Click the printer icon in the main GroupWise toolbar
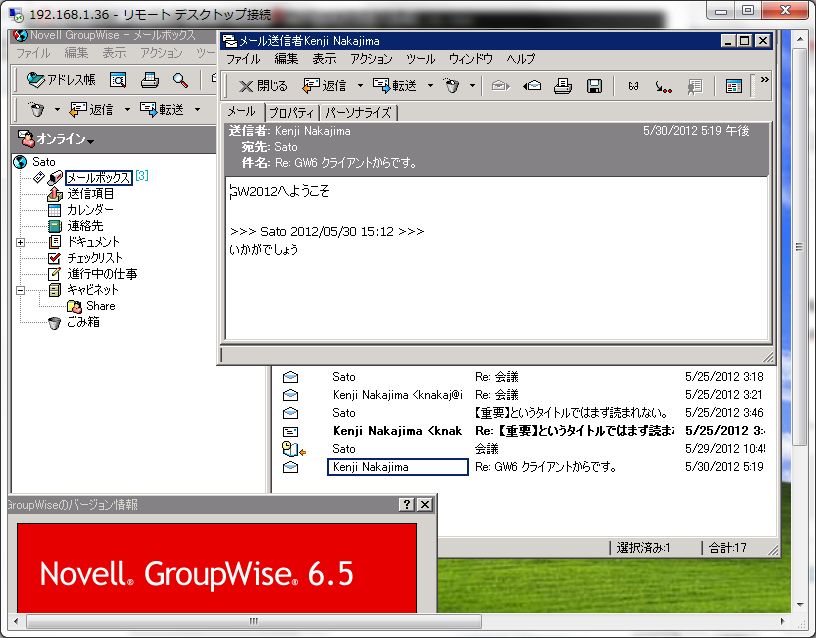 [150, 80]
